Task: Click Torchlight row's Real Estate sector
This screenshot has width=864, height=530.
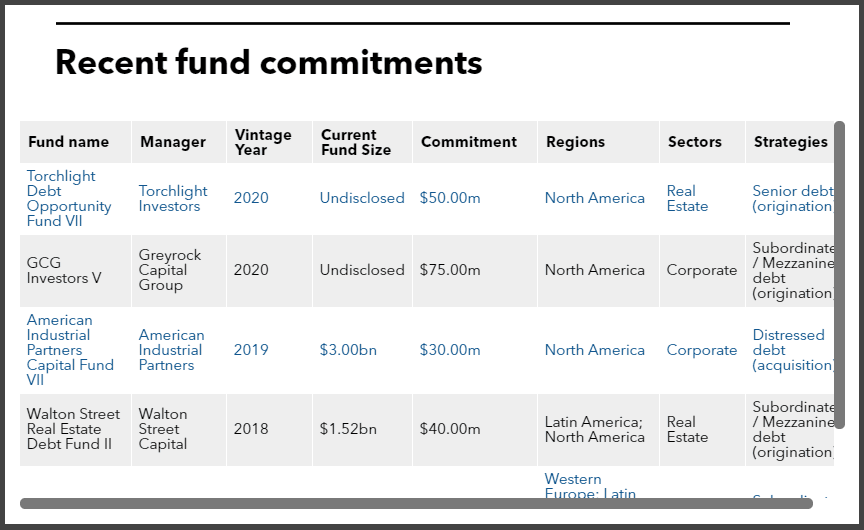Action: (x=687, y=199)
